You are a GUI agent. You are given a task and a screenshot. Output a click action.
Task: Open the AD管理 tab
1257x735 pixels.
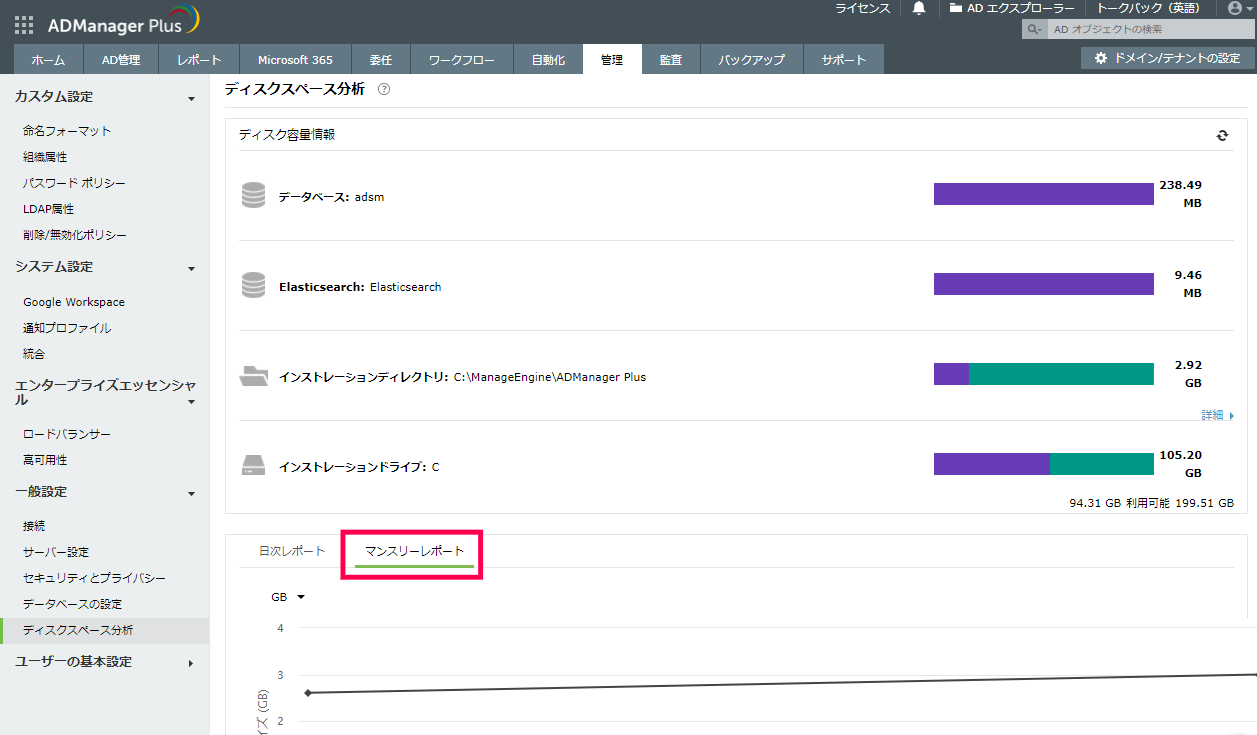click(121, 60)
